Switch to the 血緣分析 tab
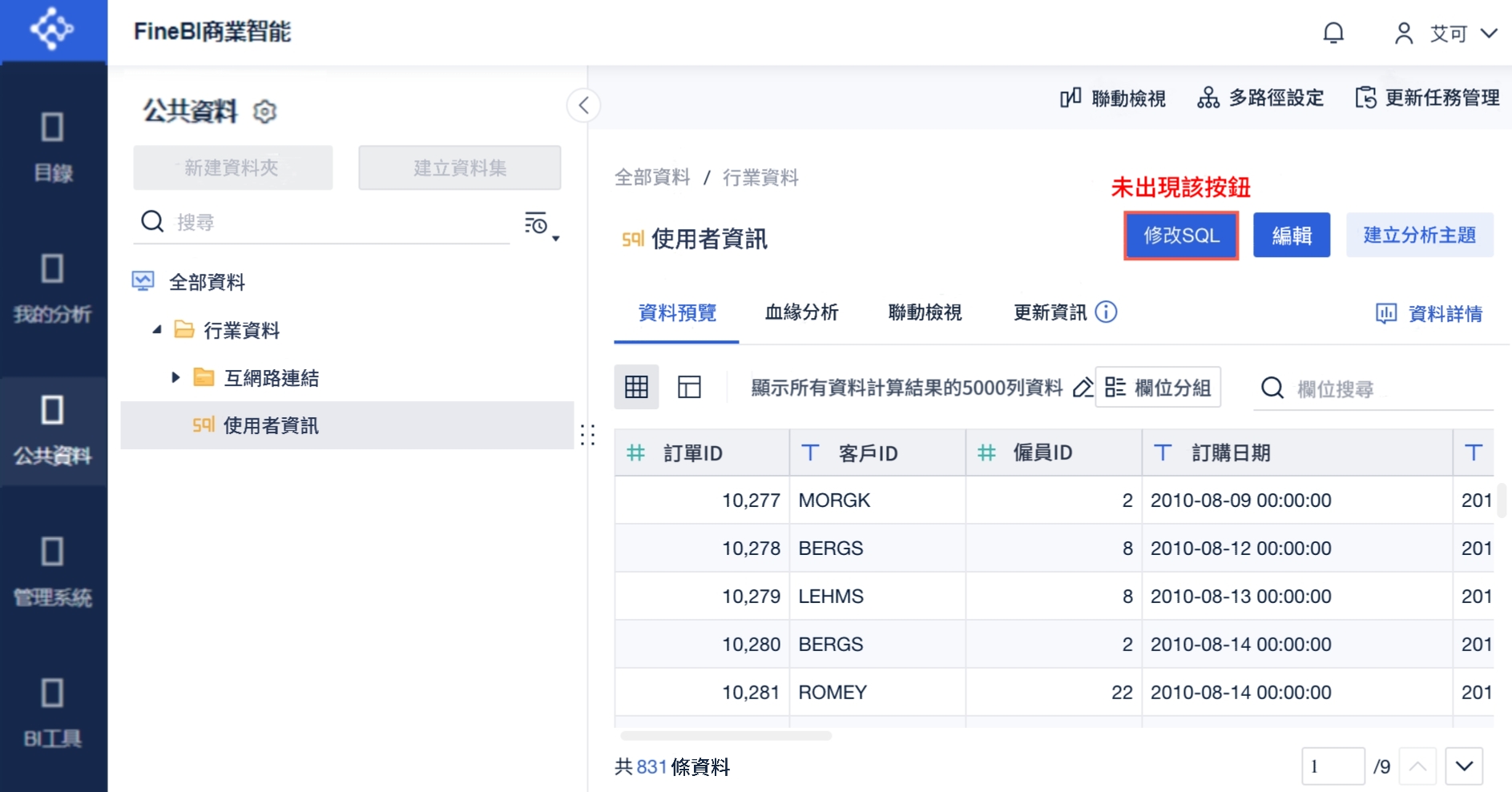 (801, 313)
